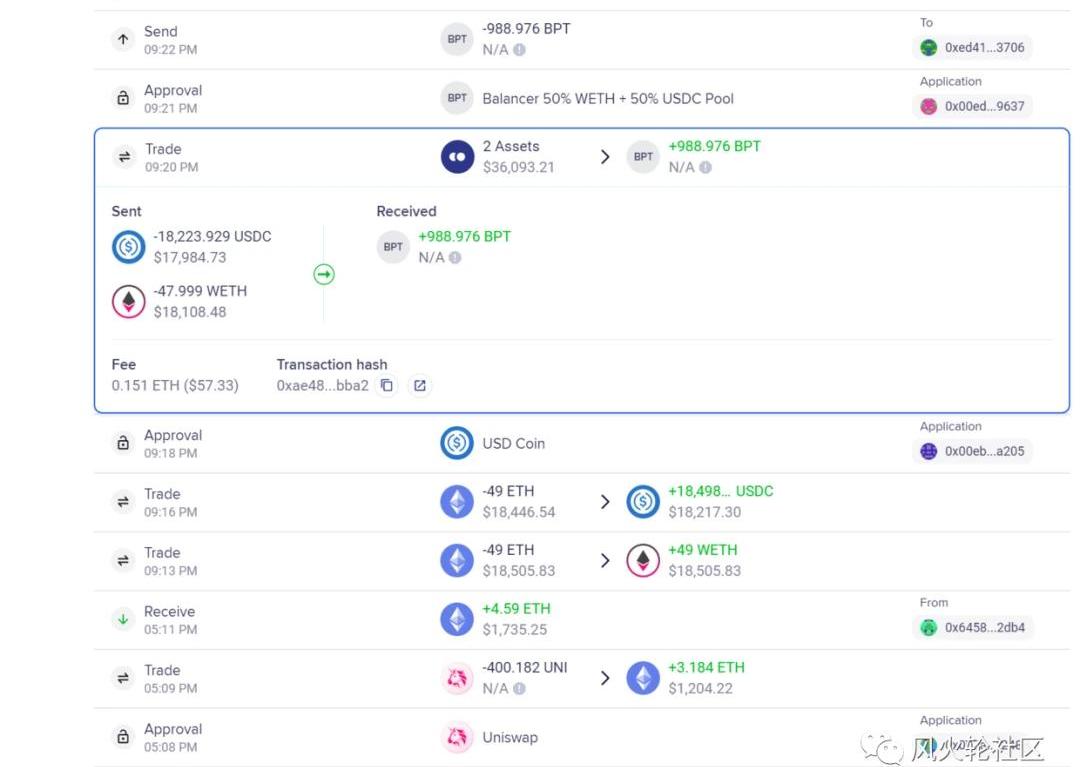
Task: Copy the transaction hash
Action: [x=387, y=386]
